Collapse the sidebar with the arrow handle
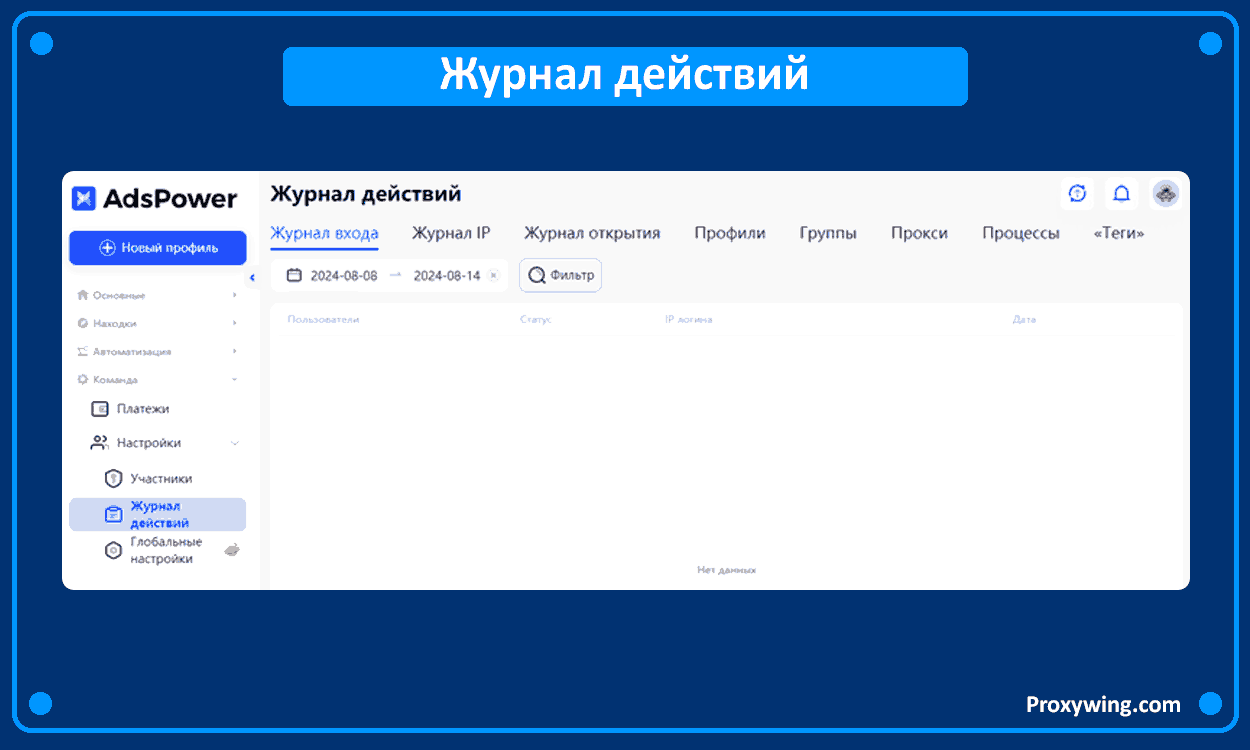Image resolution: width=1250 pixels, height=750 pixels. click(252, 277)
